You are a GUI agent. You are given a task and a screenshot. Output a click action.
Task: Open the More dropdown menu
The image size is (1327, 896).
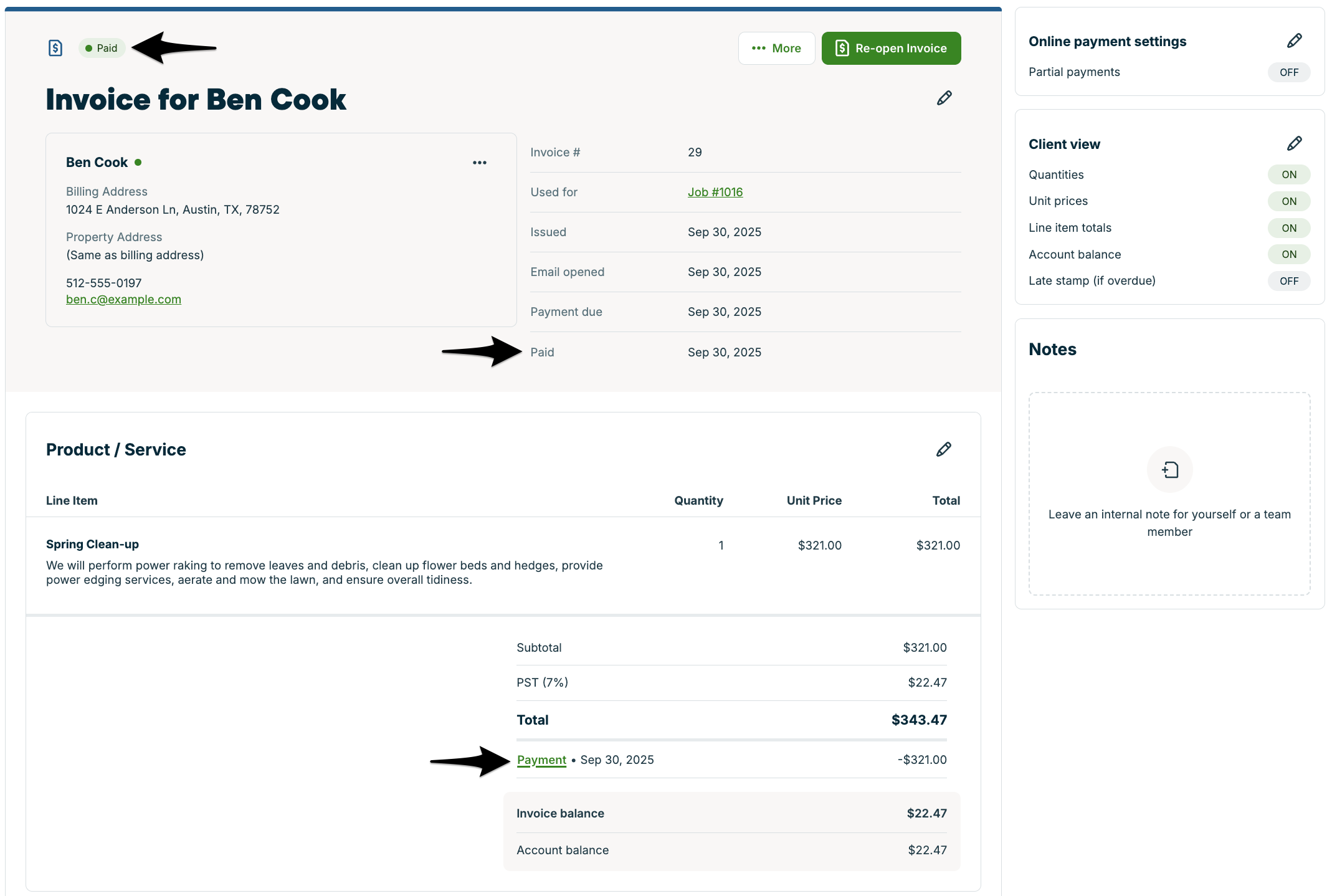776,48
